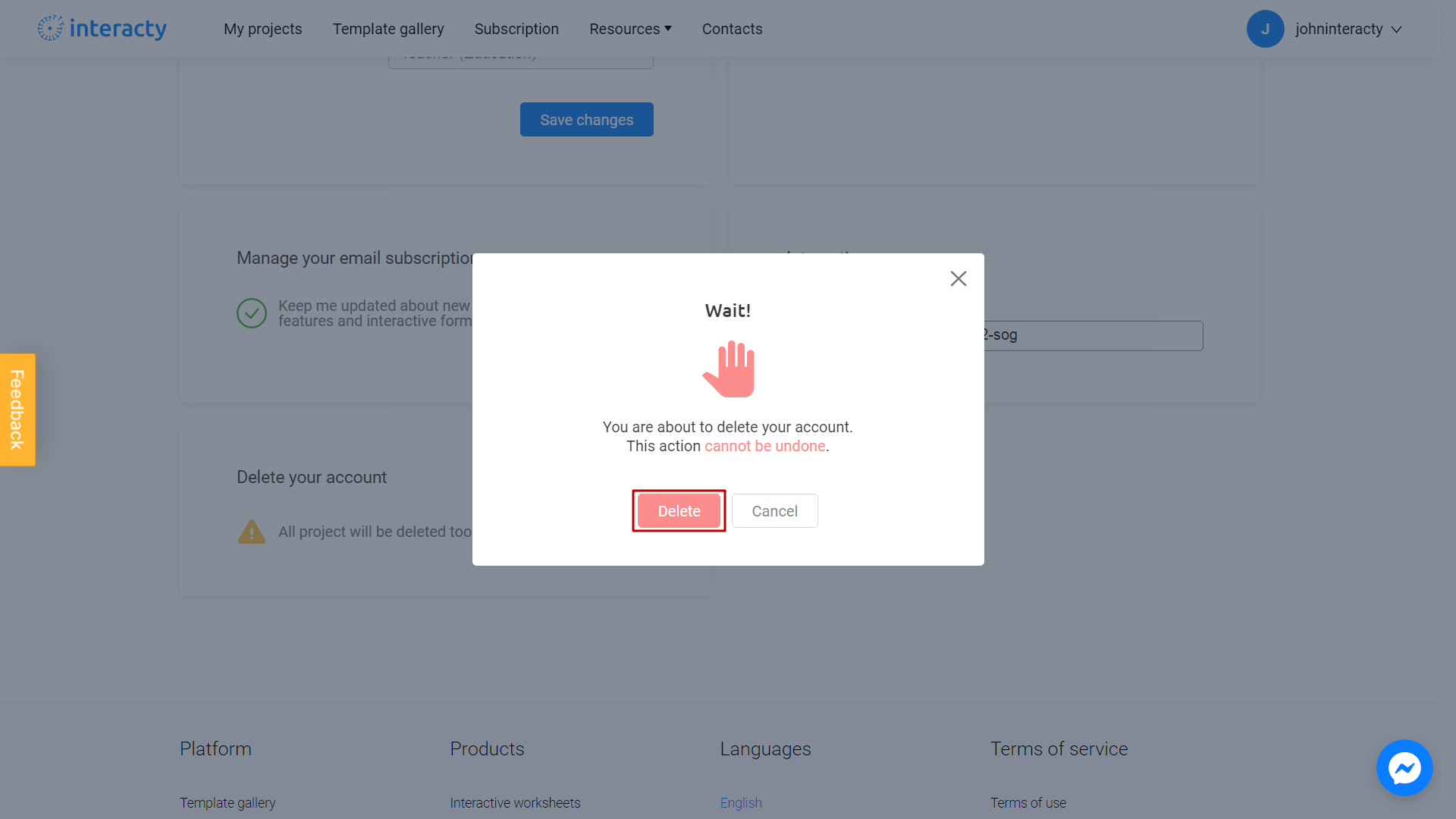
Task: Dismiss the warning dialog with the X
Action: (959, 278)
